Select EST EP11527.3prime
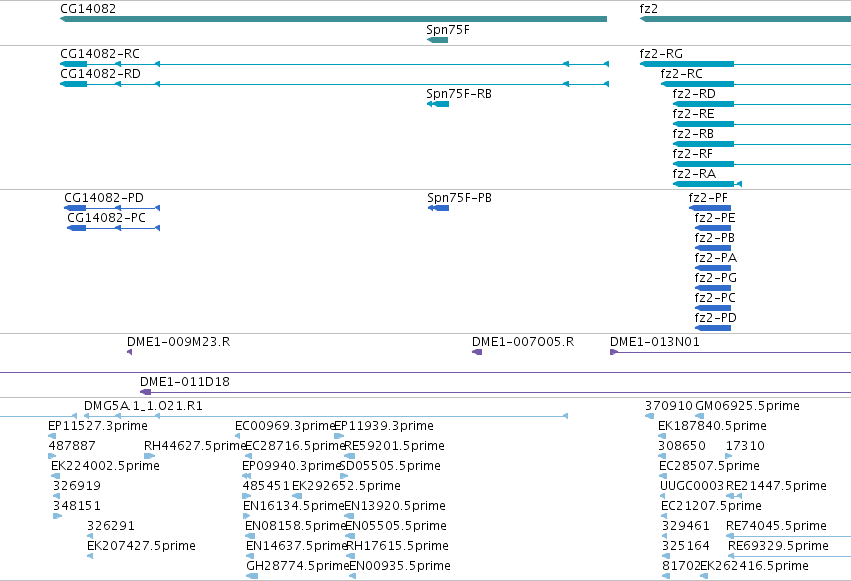The image size is (851, 581). tap(52, 436)
